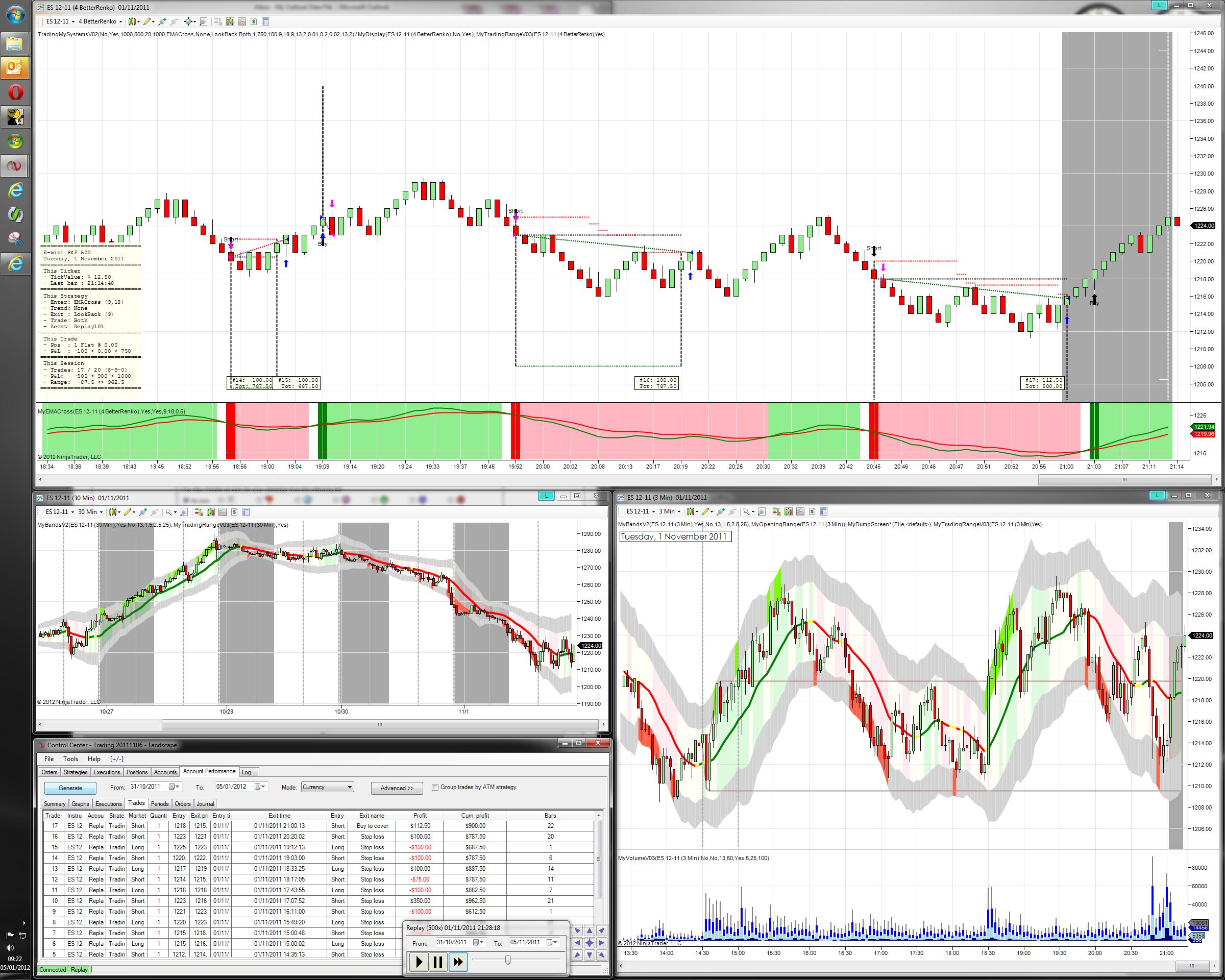Viewport: 1225px width, 980px height.
Task: Open the crosshair cursor tool in top chart
Action: click(x=188, y=21)
